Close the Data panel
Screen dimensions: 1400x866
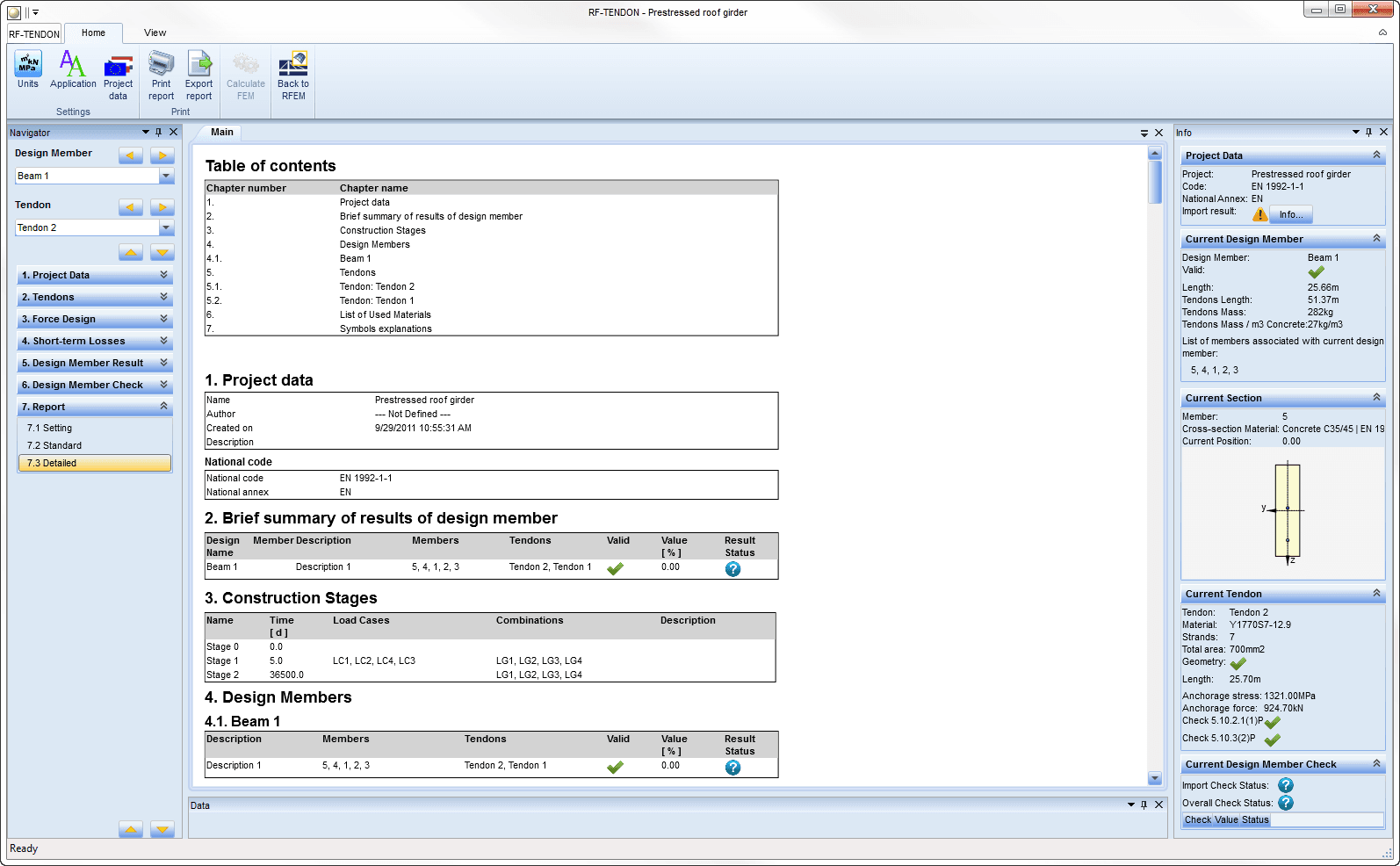[1159, 805]
